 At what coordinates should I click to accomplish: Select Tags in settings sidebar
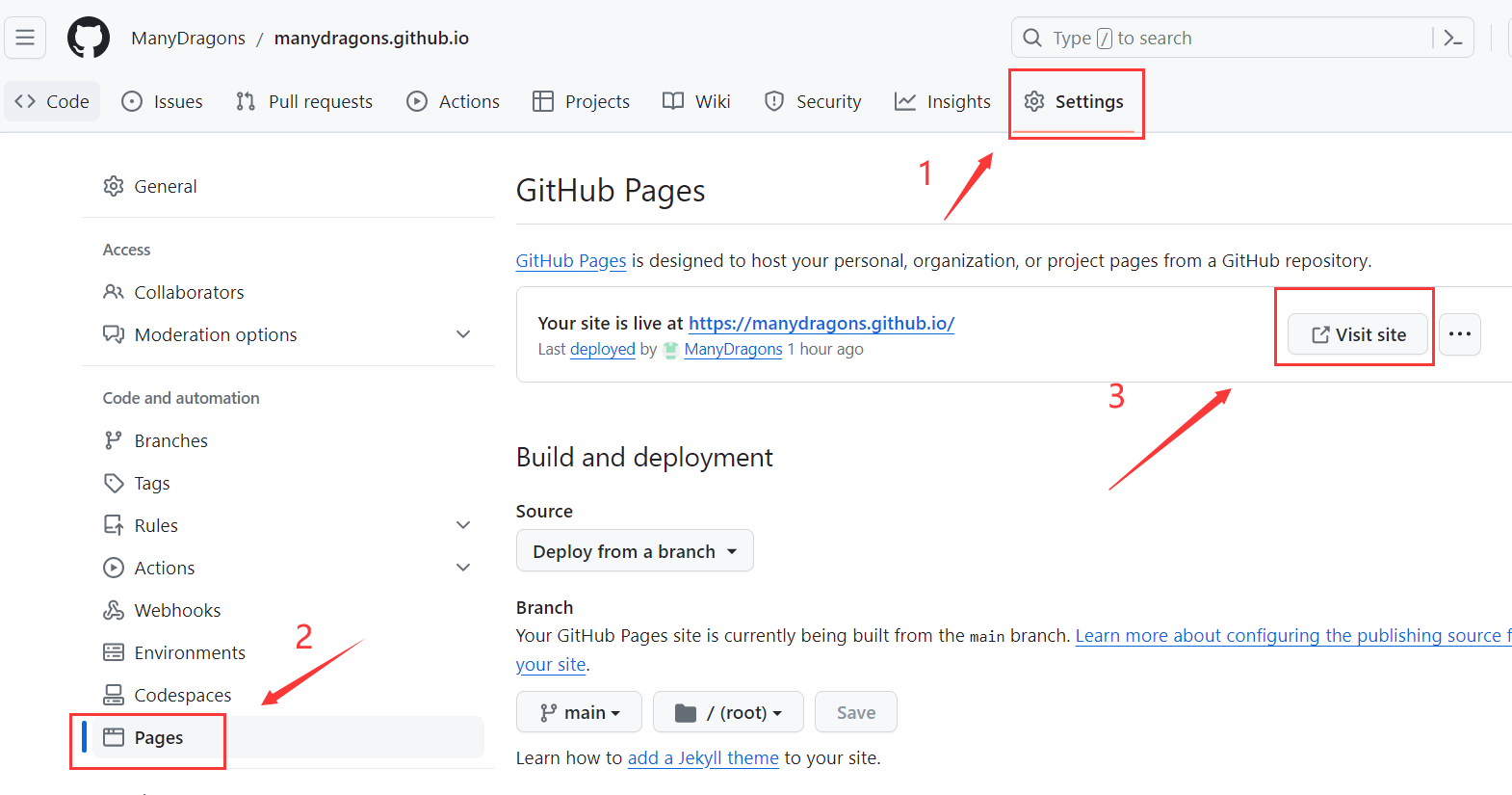pos(289,483)
